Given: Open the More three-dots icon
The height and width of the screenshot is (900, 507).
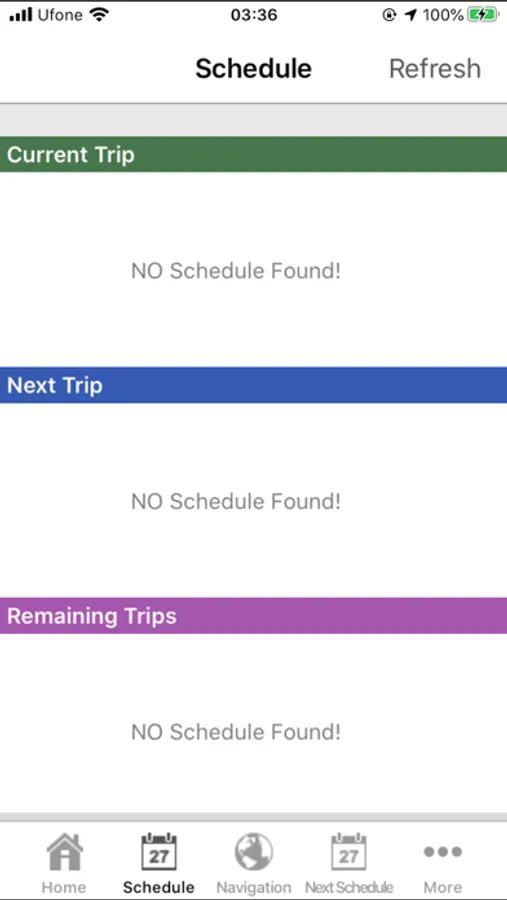Looking at the screenshot, I should click(x=443, y=851).
